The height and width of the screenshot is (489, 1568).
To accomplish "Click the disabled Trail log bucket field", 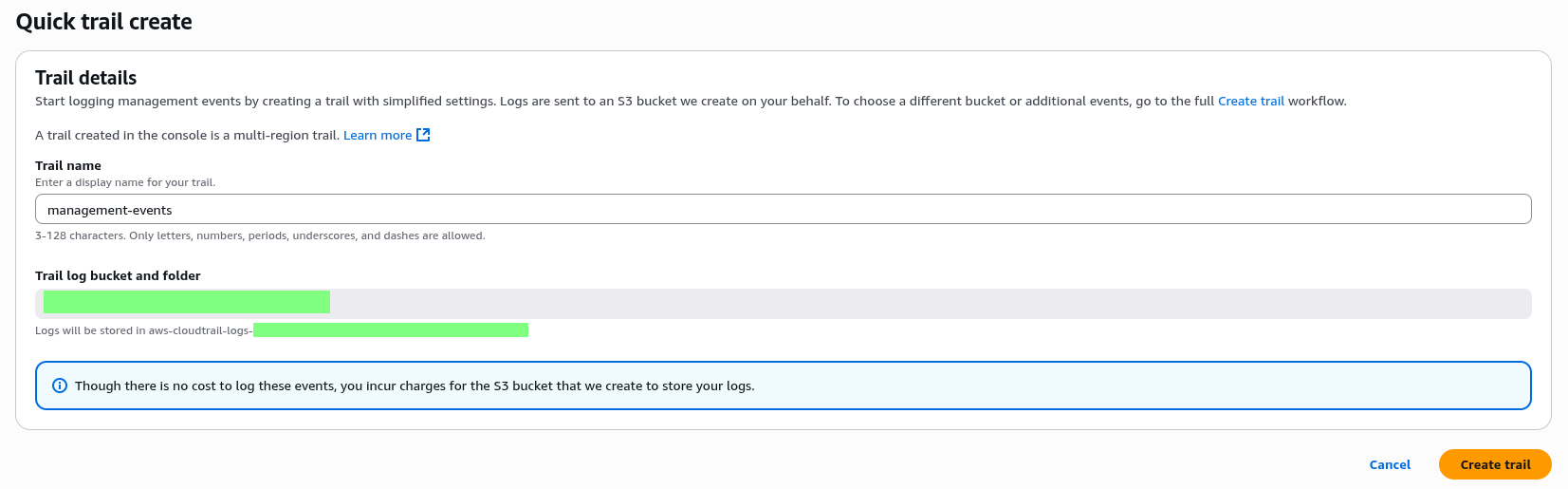I will [x=930, y=304].
